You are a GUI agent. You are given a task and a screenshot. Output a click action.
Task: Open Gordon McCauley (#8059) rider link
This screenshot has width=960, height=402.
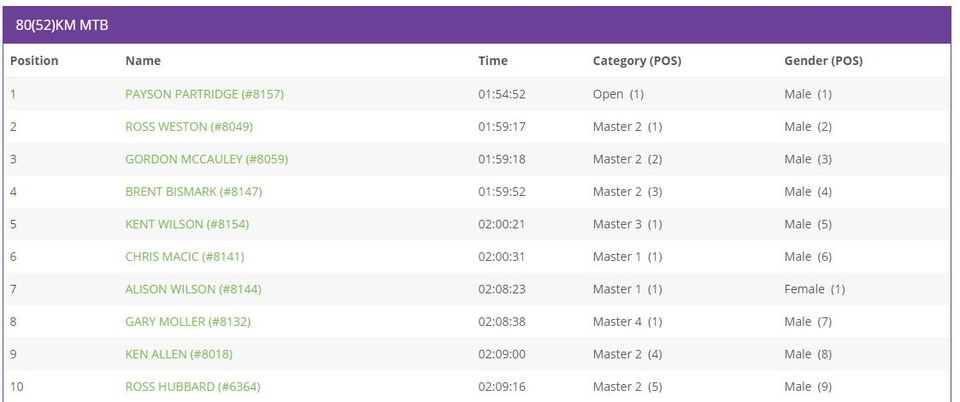coord(206,159)
